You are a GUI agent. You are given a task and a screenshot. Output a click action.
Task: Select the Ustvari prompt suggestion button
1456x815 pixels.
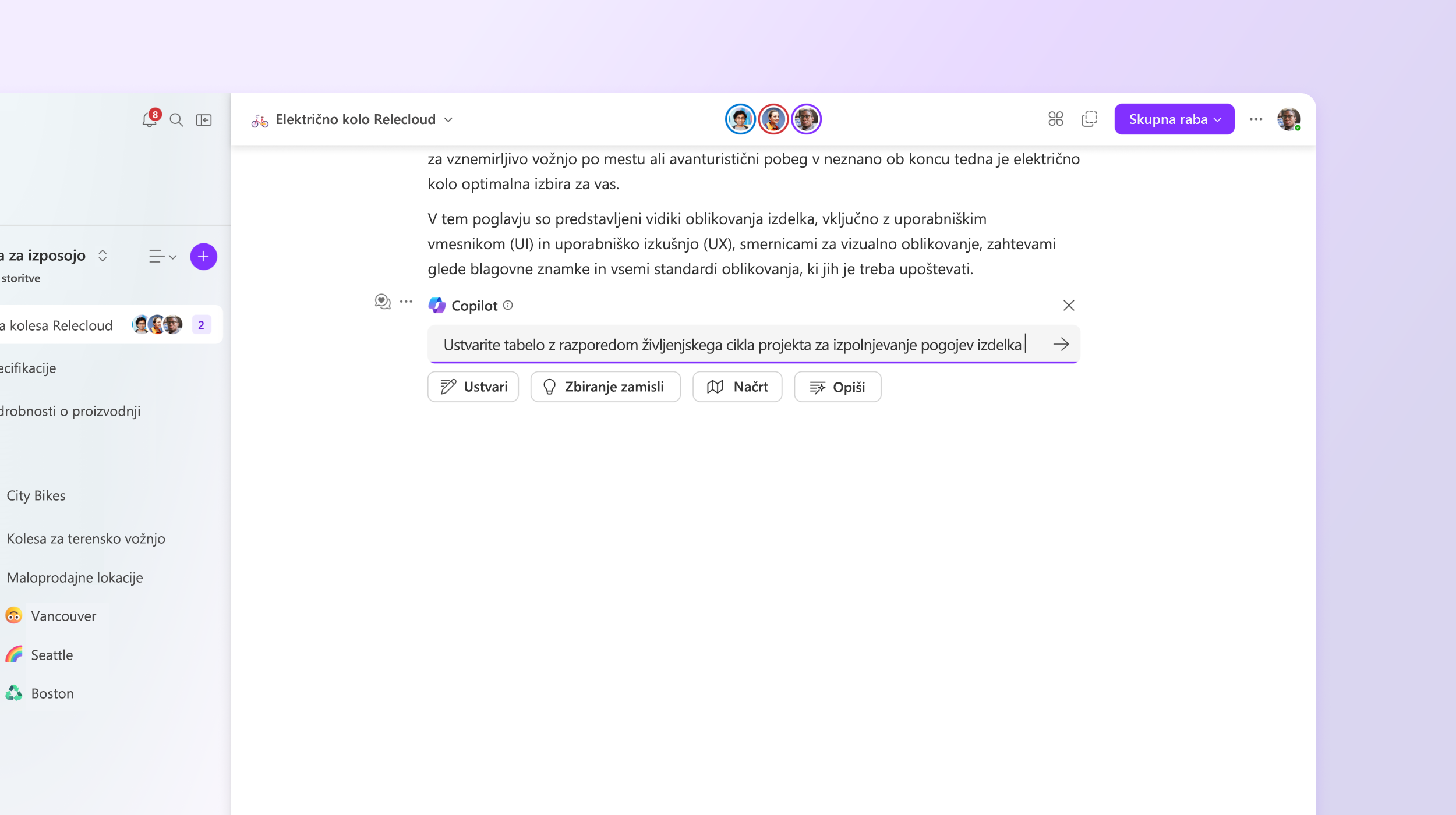(474, 386)
